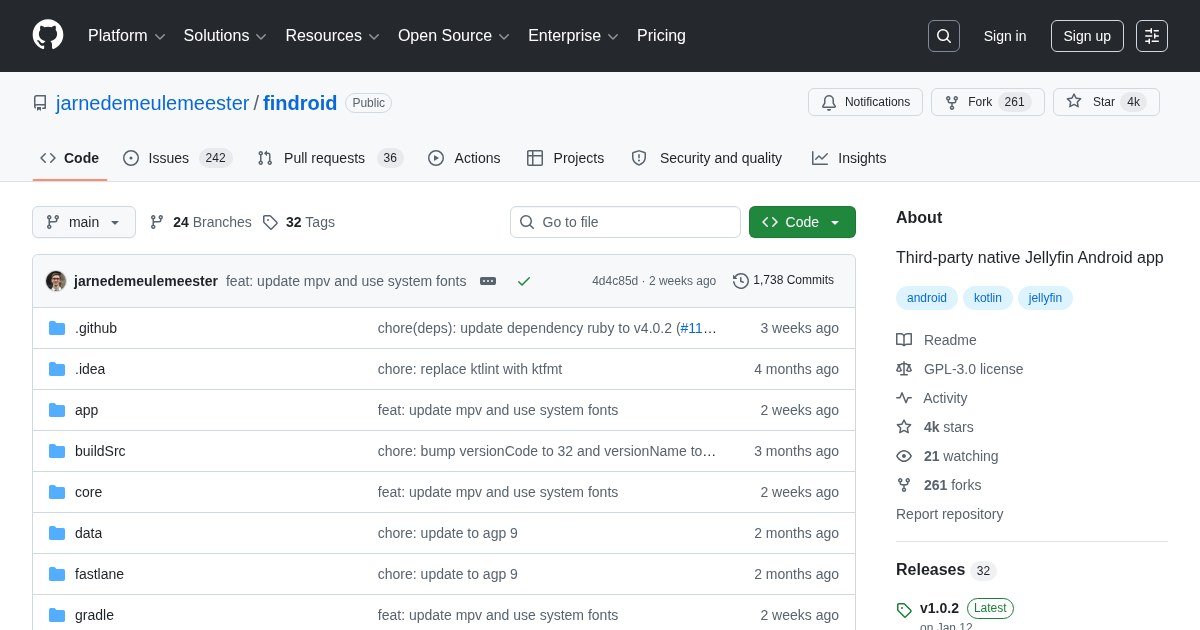Click the star icon beside 4k stars
The height and width of the screenshot is (630, 1200).
coord(904,427)
